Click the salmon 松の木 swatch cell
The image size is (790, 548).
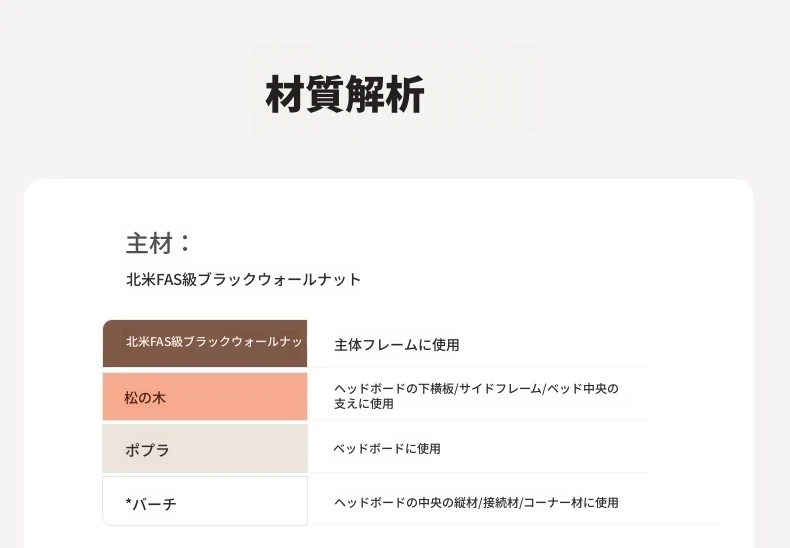pos(205,396)
